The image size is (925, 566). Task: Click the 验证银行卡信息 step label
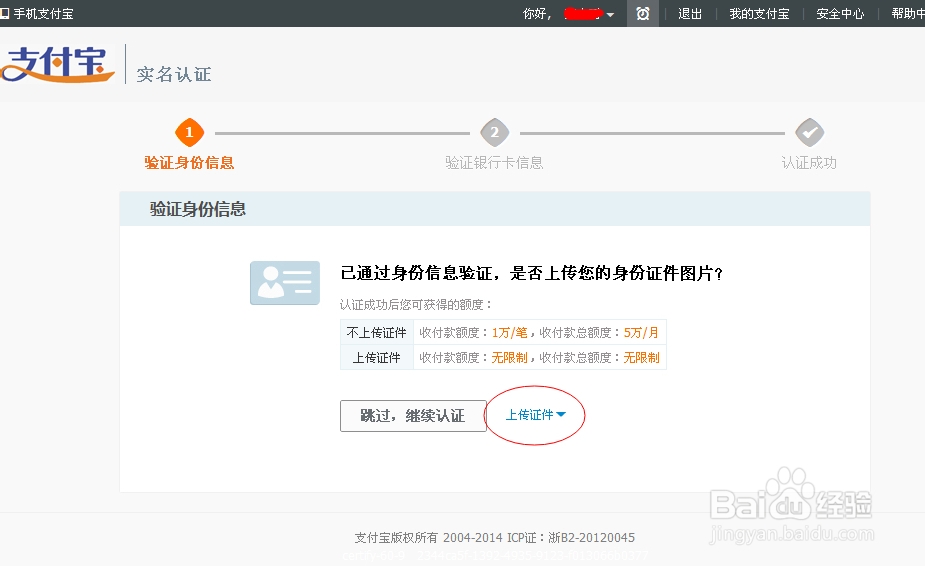[x=494, y=162]
